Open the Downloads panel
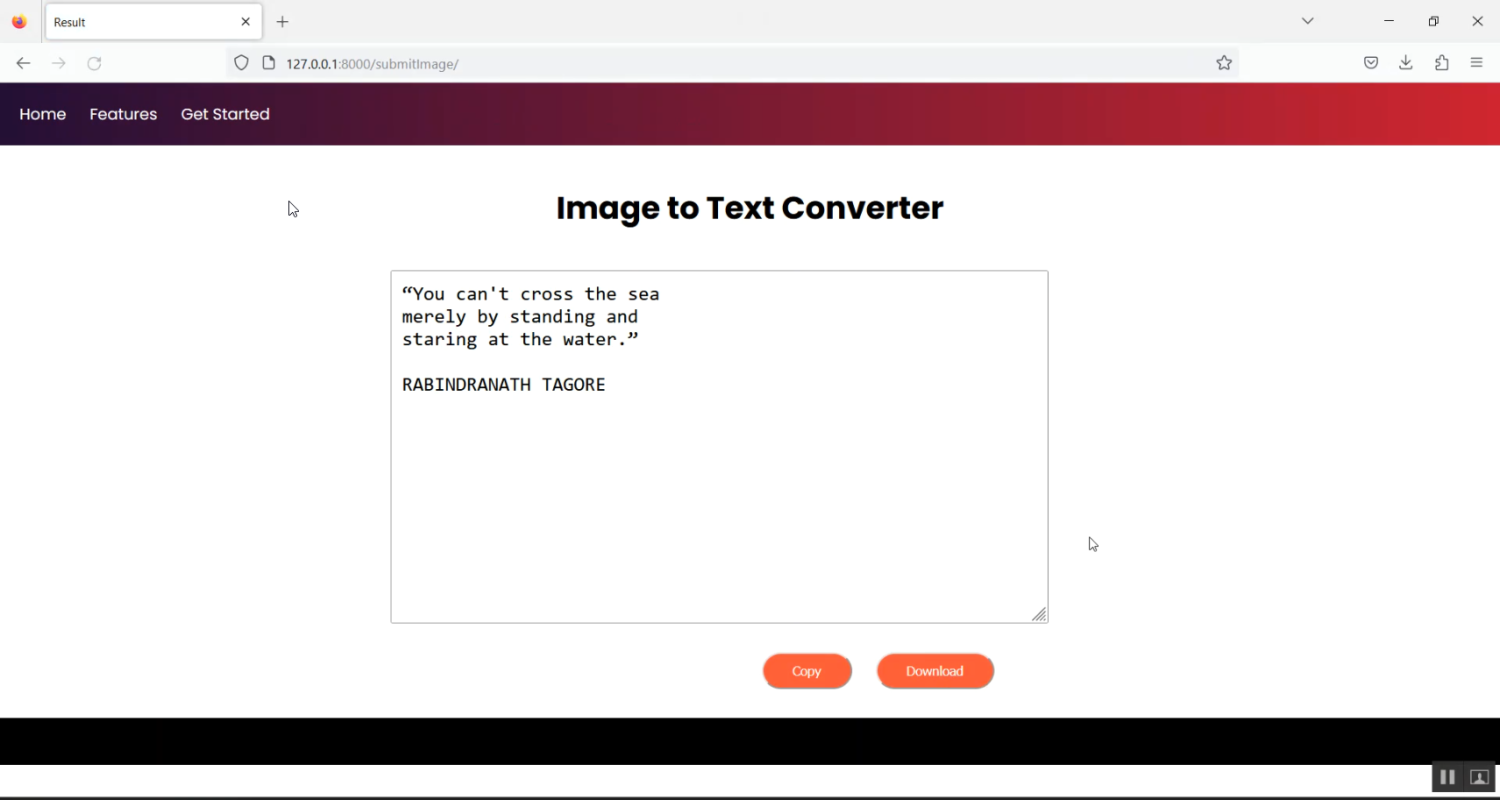1500x800 pixels. (x=1406, y=63)
